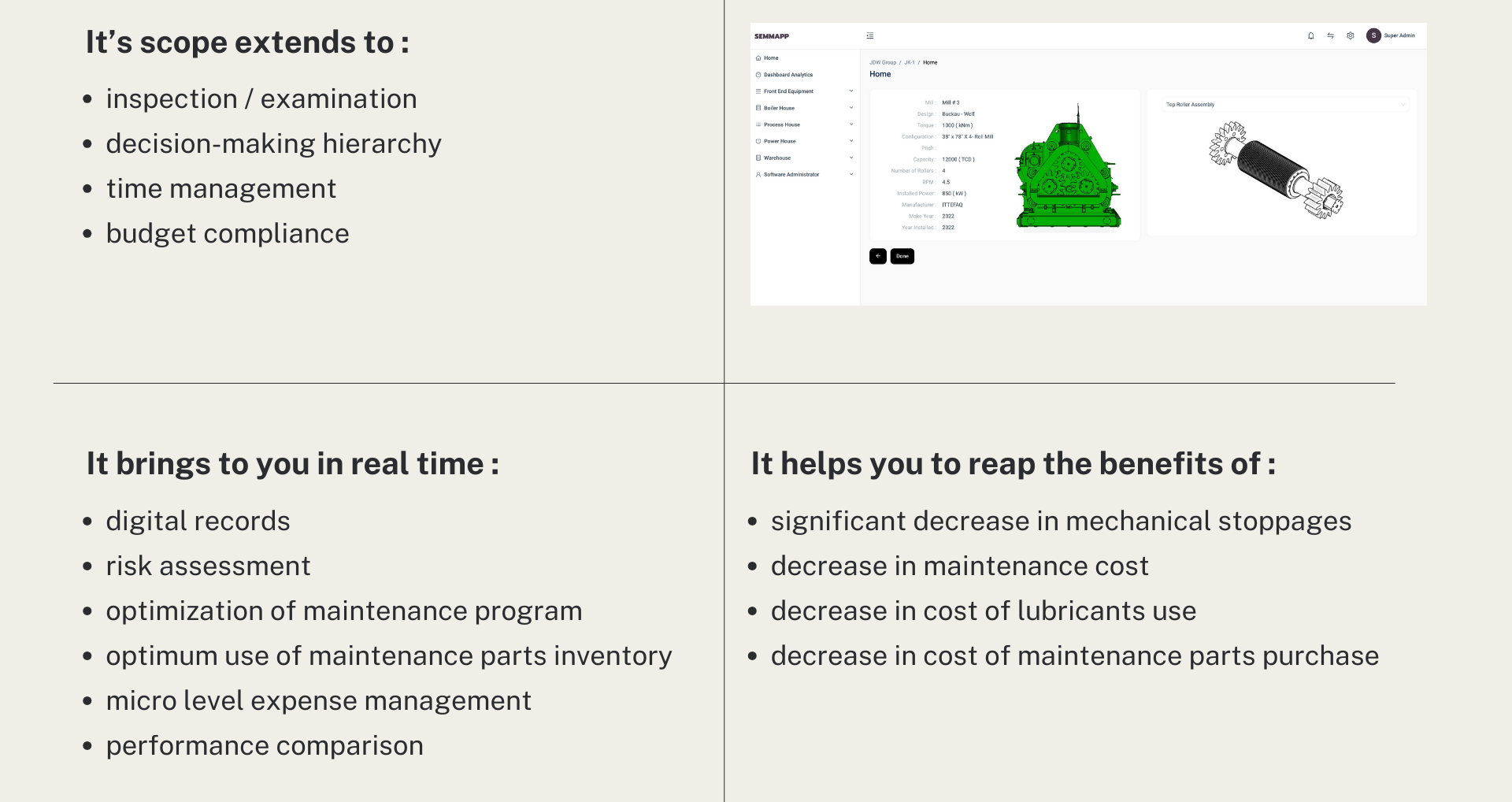This screenshot has width=1512, height=802.
Task: Click the swap arrows icon in header
Action: [1330, 35]
